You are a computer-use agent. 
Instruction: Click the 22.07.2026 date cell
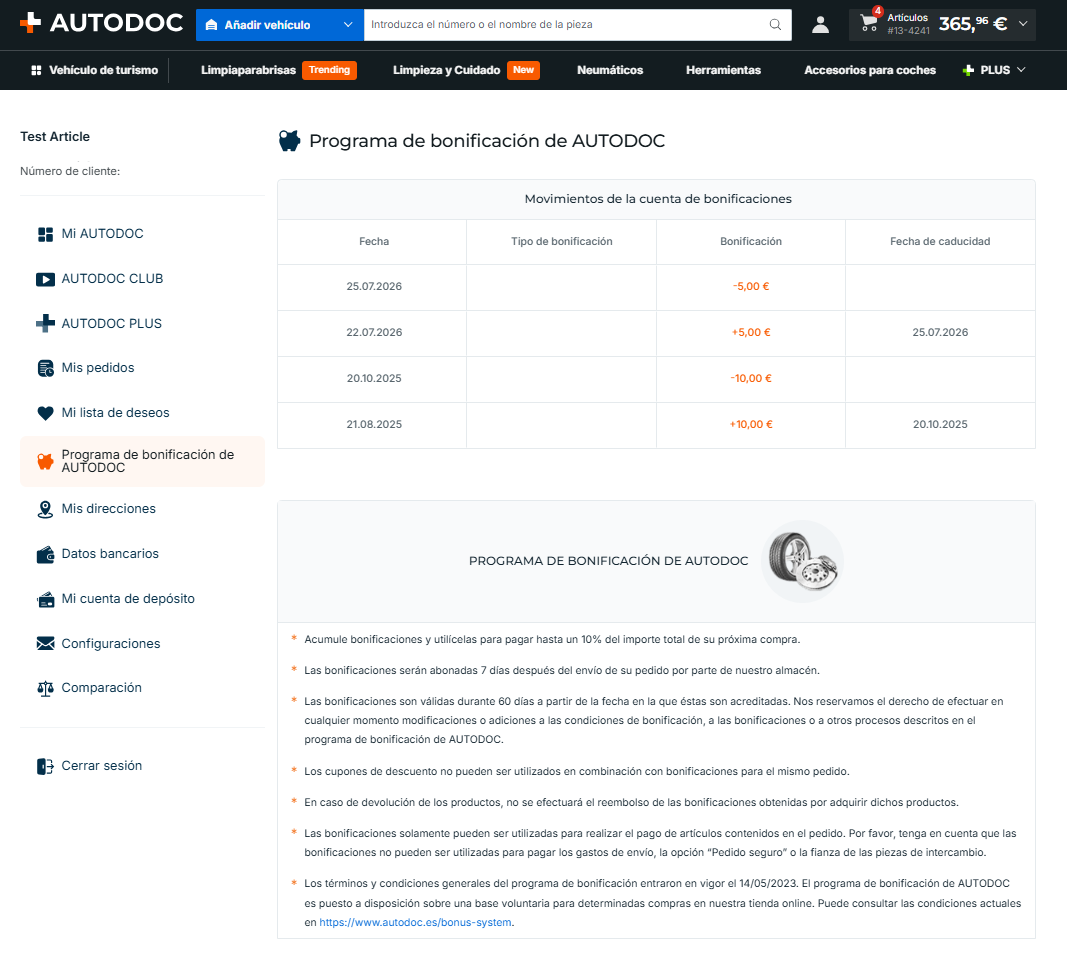pyautogui.click(x=374, y=332)
